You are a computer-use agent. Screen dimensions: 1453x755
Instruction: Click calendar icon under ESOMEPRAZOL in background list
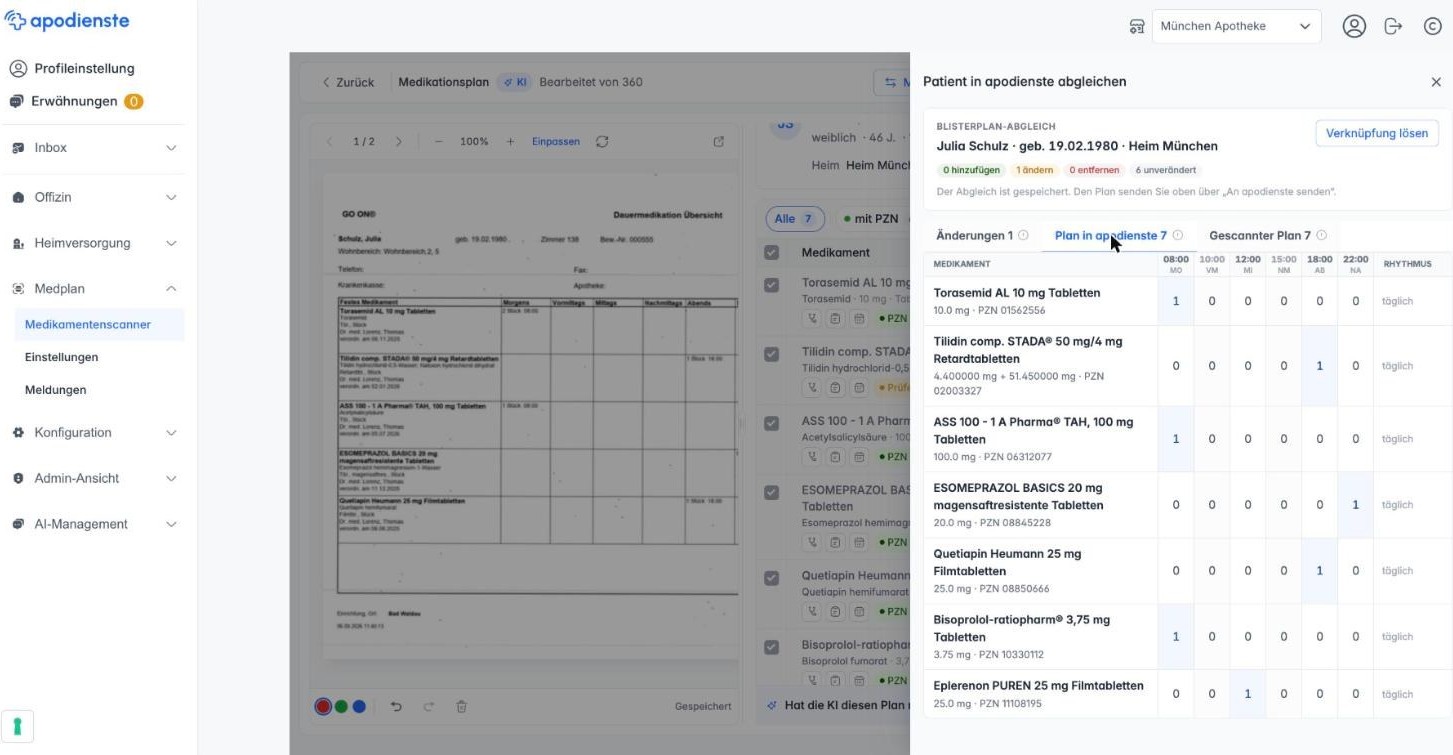pos(859,542)
